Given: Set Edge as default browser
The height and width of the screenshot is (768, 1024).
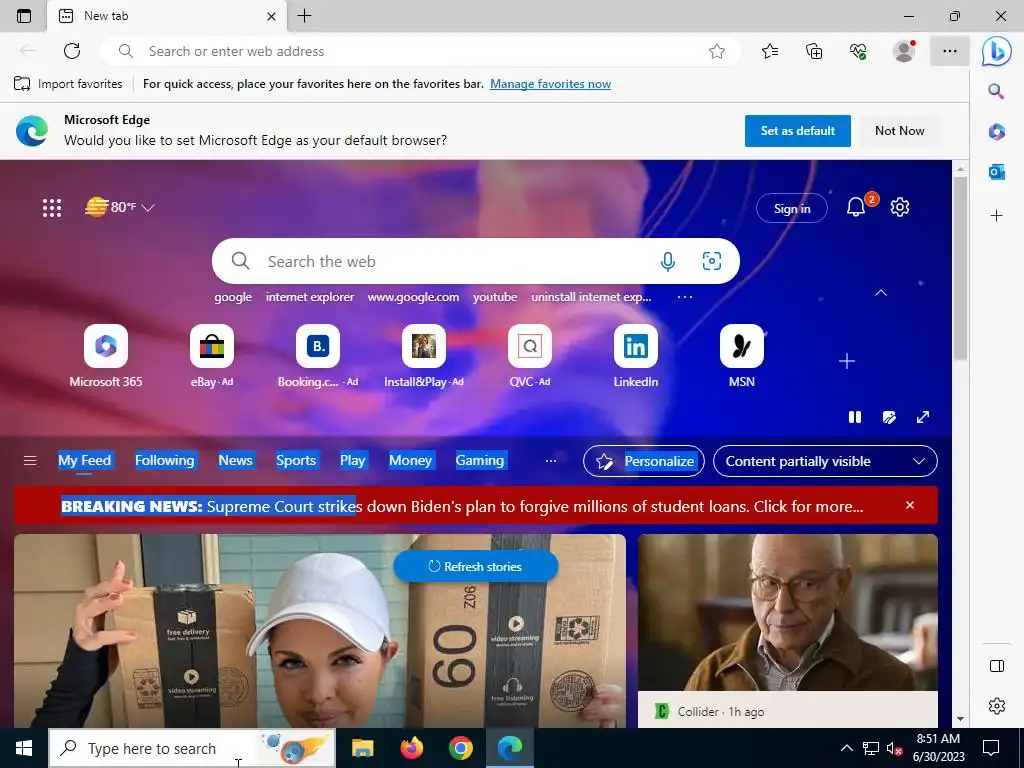Looking at the screenshot, I should 797,131.
